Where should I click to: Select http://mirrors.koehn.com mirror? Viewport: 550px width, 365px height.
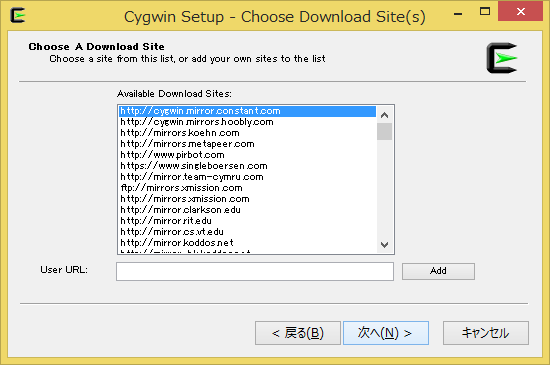247,133
